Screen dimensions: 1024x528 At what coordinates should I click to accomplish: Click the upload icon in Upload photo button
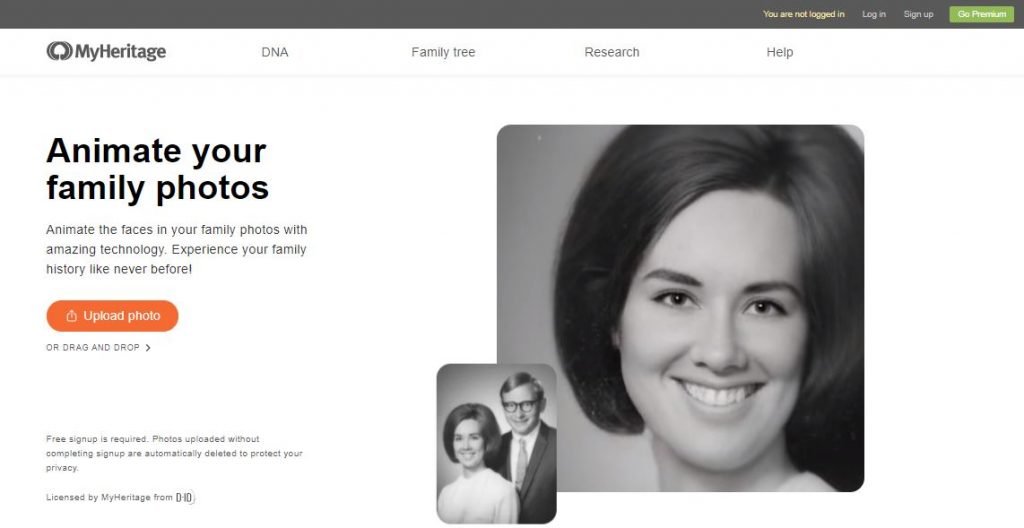pos(72,316)
